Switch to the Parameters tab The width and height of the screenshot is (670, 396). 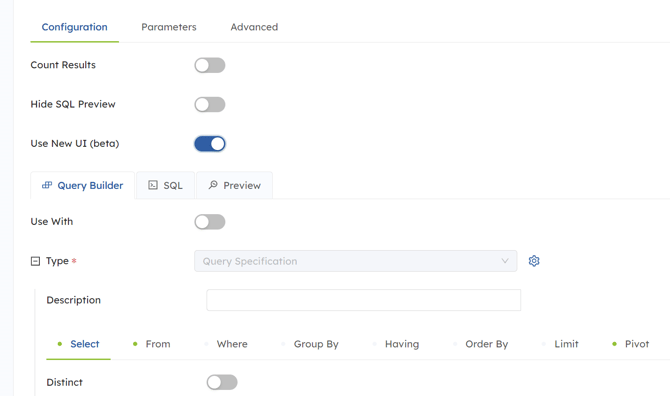169,27
